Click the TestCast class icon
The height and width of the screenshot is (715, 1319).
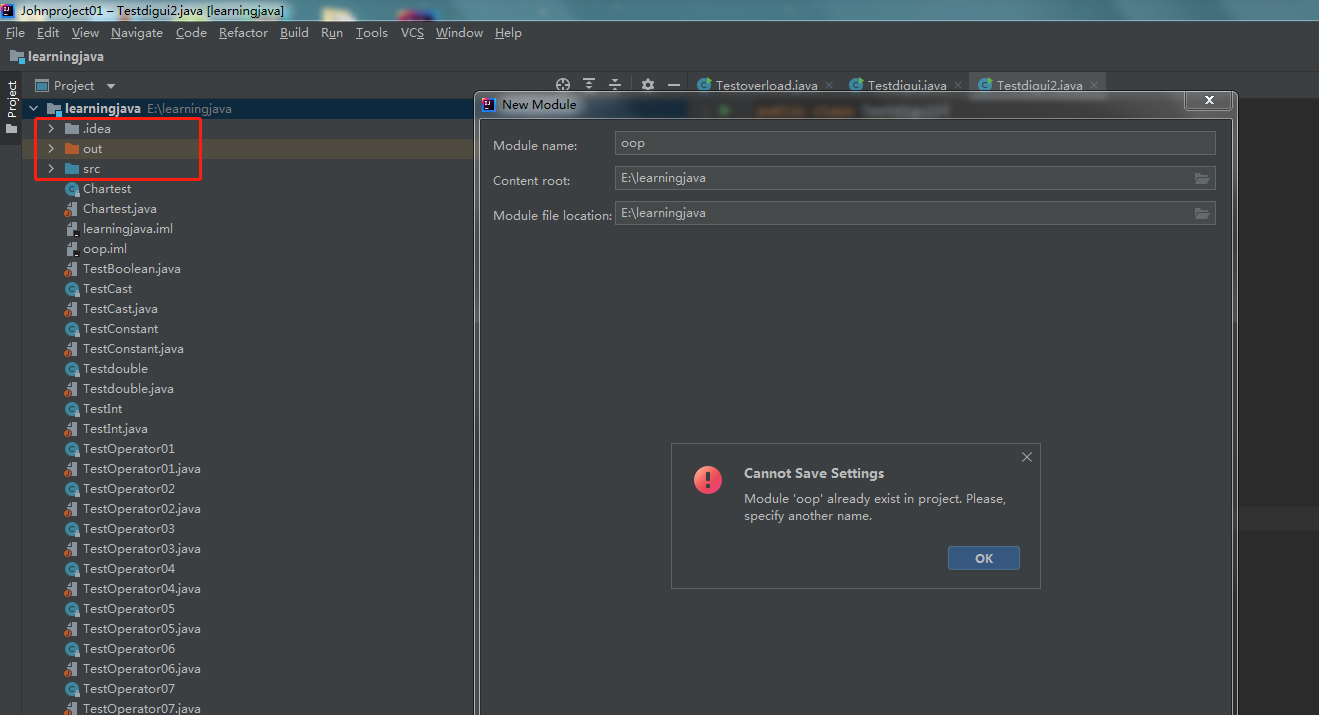(72, 289)
